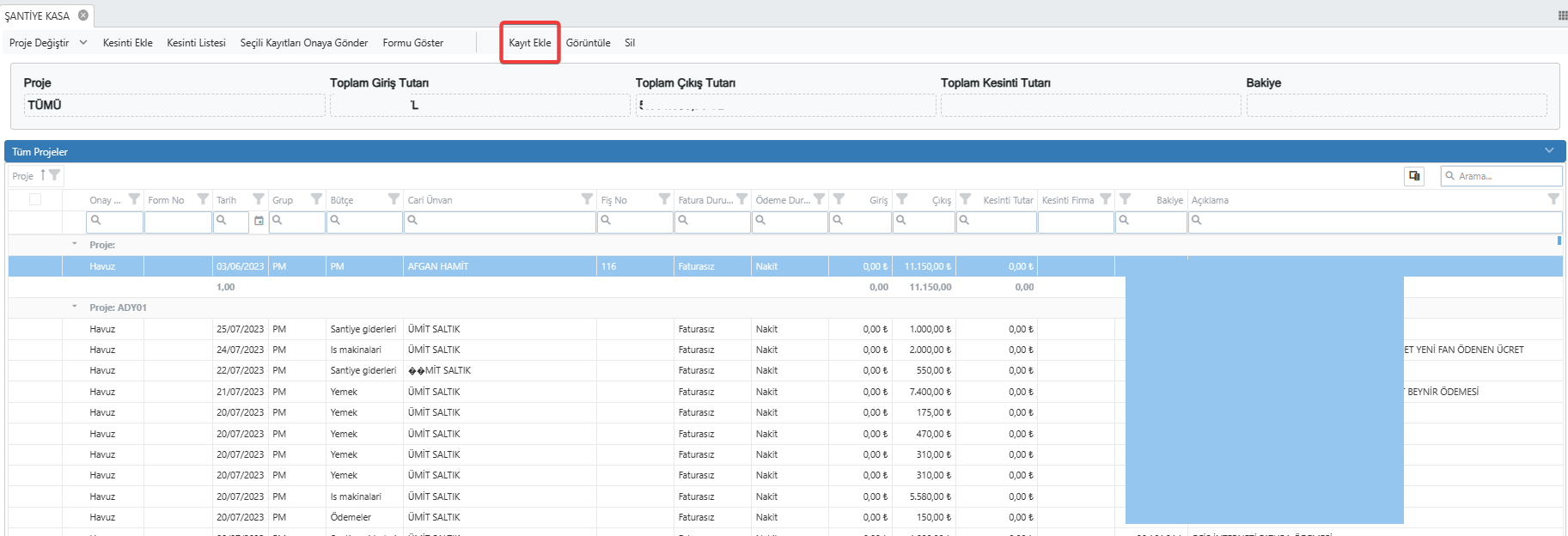Screen dimensions: 1568x536
Task: Click the Grup column filter funnel
Action: pos(316,199)
